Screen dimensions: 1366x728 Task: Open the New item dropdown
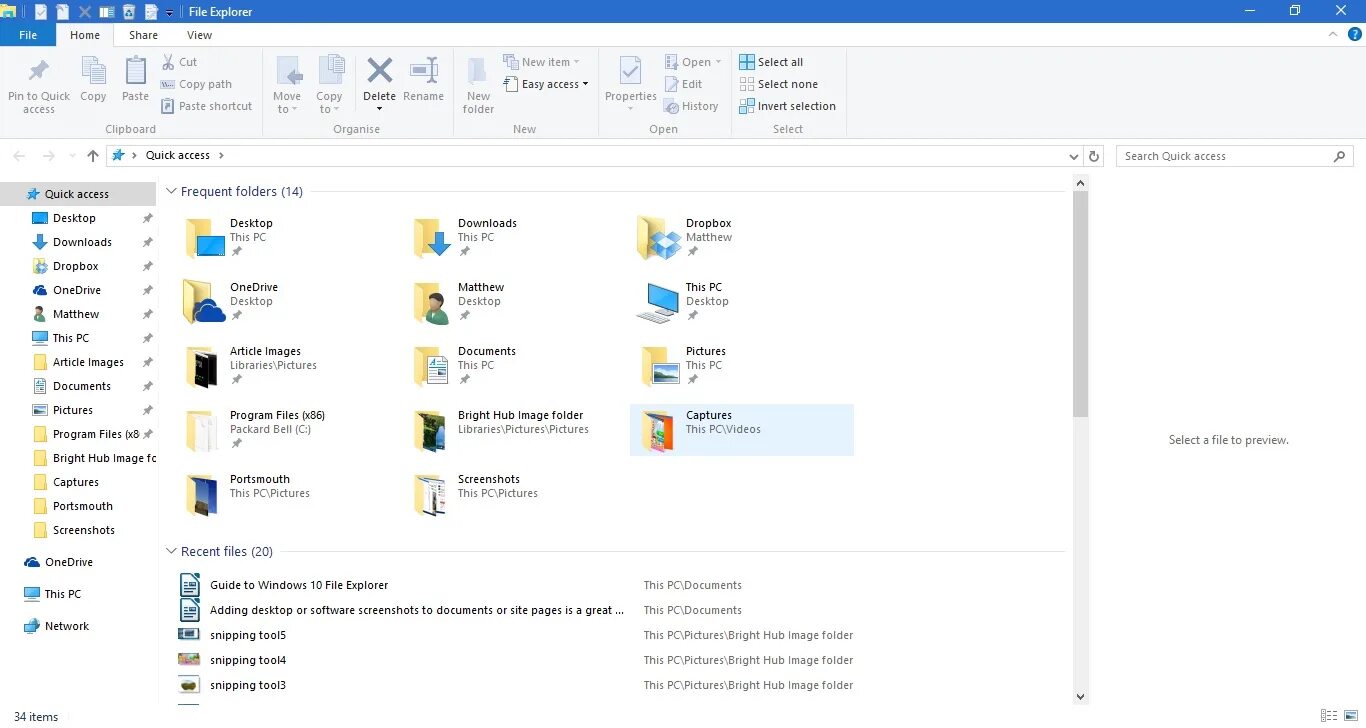click(542, 62)
